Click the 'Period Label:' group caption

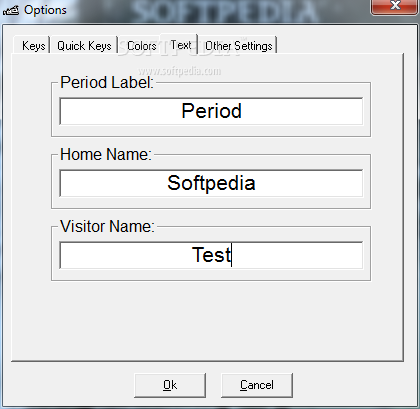pos(107,82)
